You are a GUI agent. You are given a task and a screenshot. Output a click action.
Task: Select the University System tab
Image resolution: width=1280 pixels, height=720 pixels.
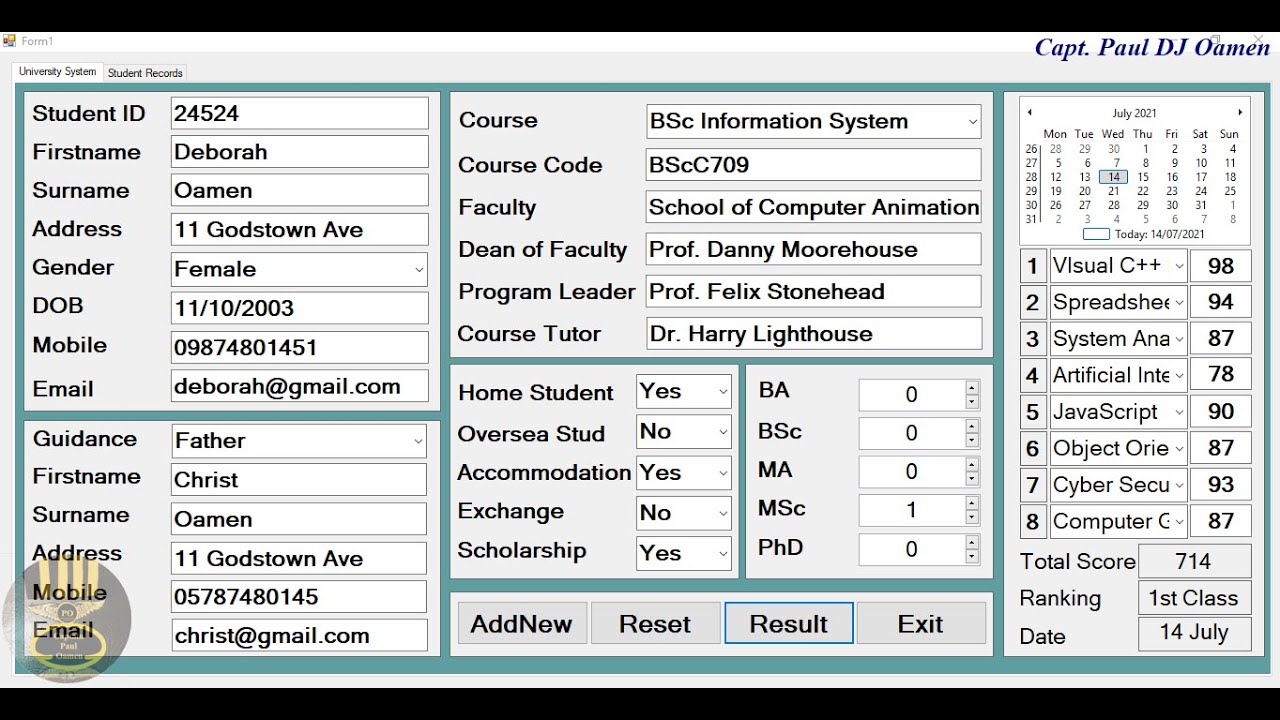click(58, 72)
